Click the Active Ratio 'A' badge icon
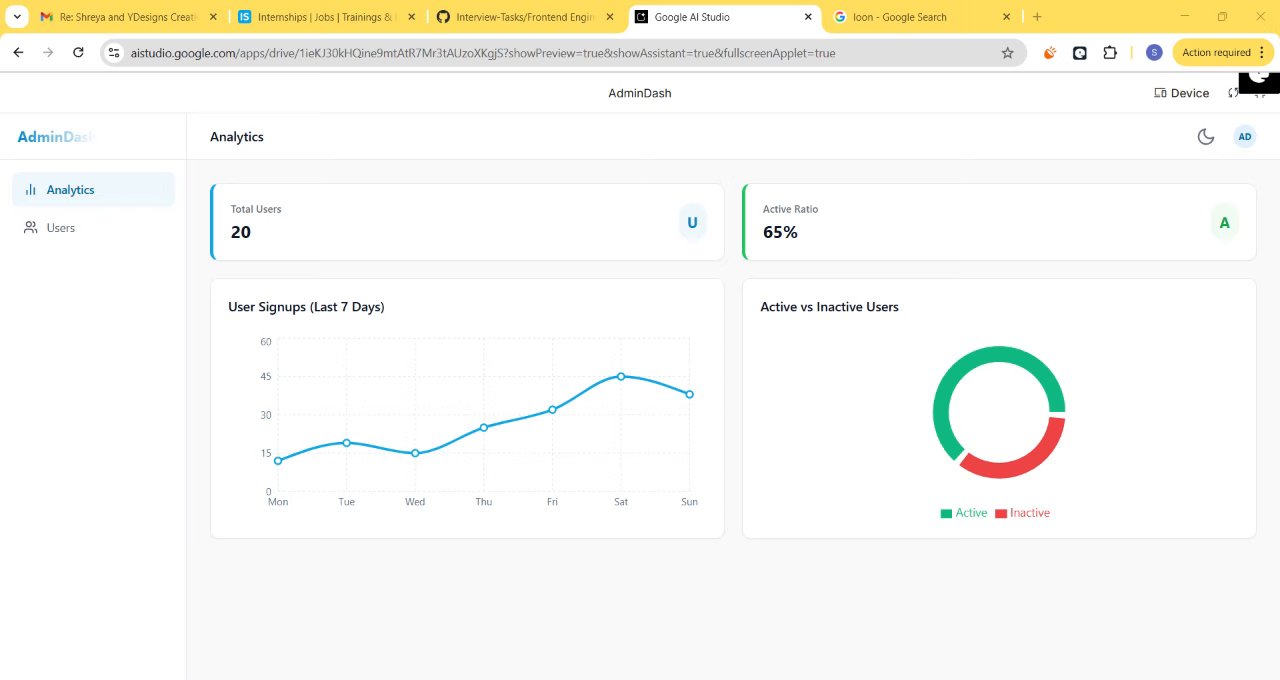 pos(1224,223)
